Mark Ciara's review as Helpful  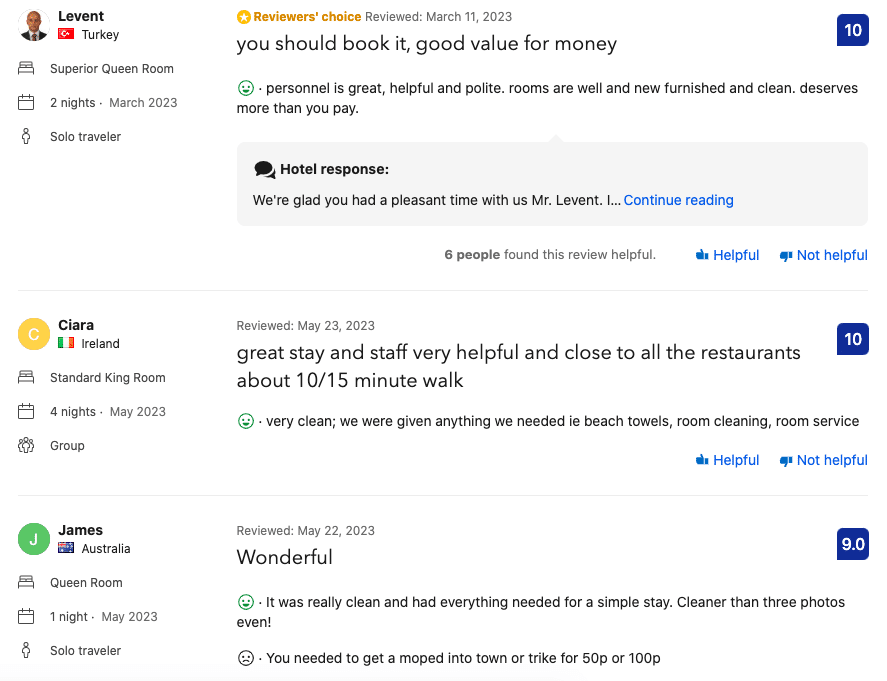pyautogui.click(x=728, y=460)
